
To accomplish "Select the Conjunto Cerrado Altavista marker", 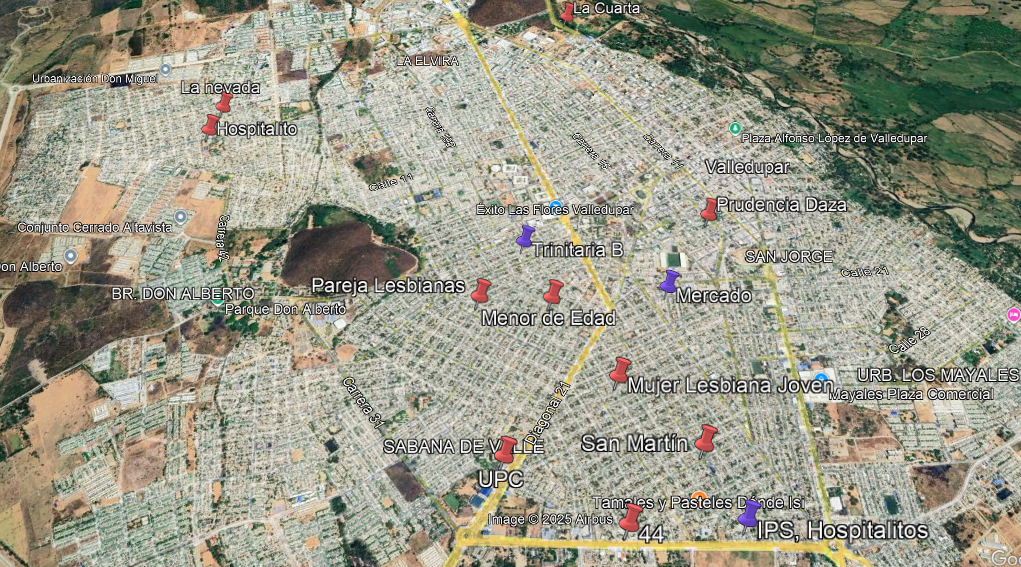I will coord(180,216).
